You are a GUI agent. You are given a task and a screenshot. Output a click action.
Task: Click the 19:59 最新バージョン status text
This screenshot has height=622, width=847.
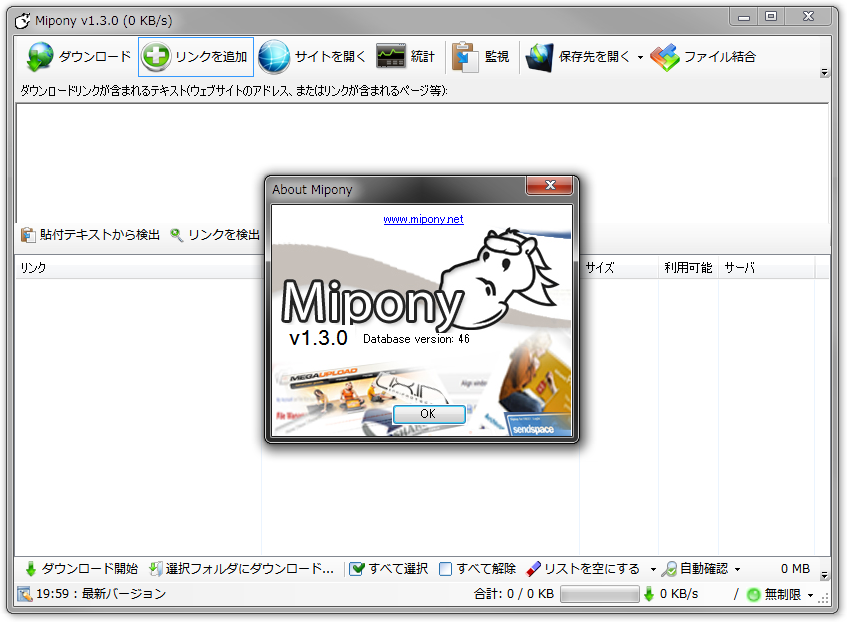(x=101, y=594)
